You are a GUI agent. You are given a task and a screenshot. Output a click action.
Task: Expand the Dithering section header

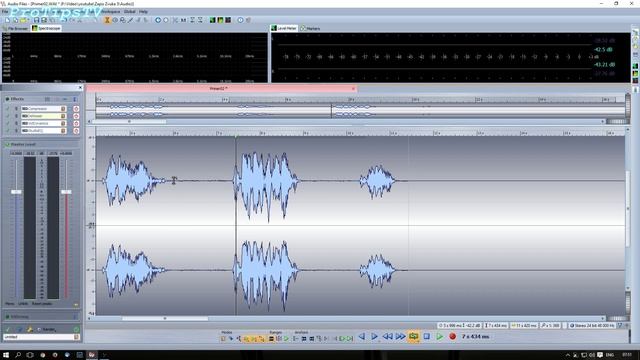tap(7, 316)
